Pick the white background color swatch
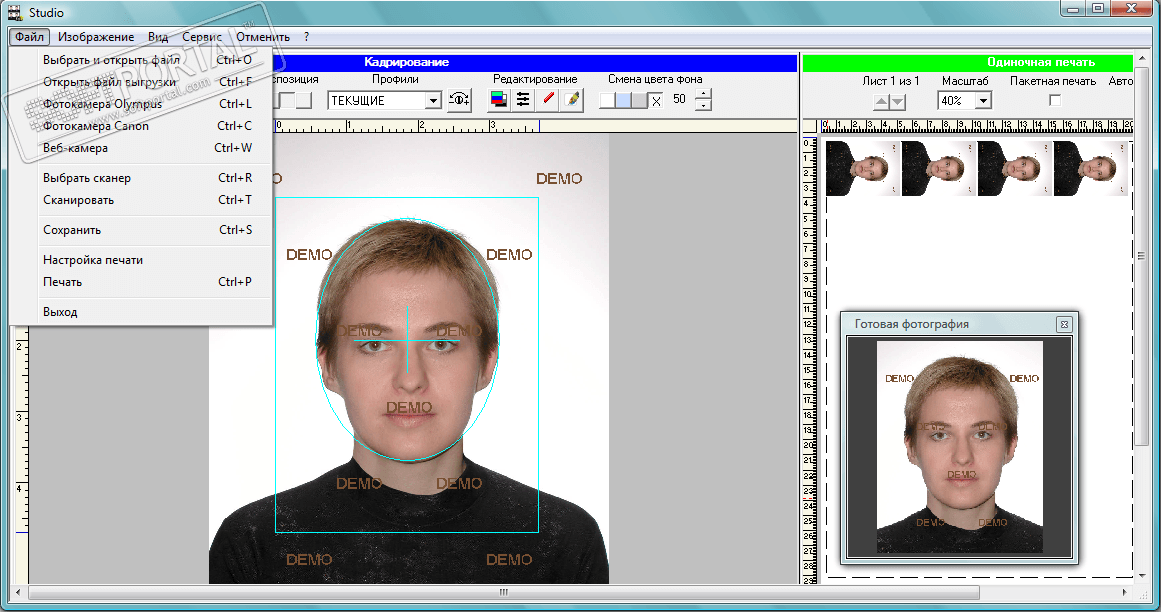This screenshot has height=612, width=1161. click(x=607, y=100)
